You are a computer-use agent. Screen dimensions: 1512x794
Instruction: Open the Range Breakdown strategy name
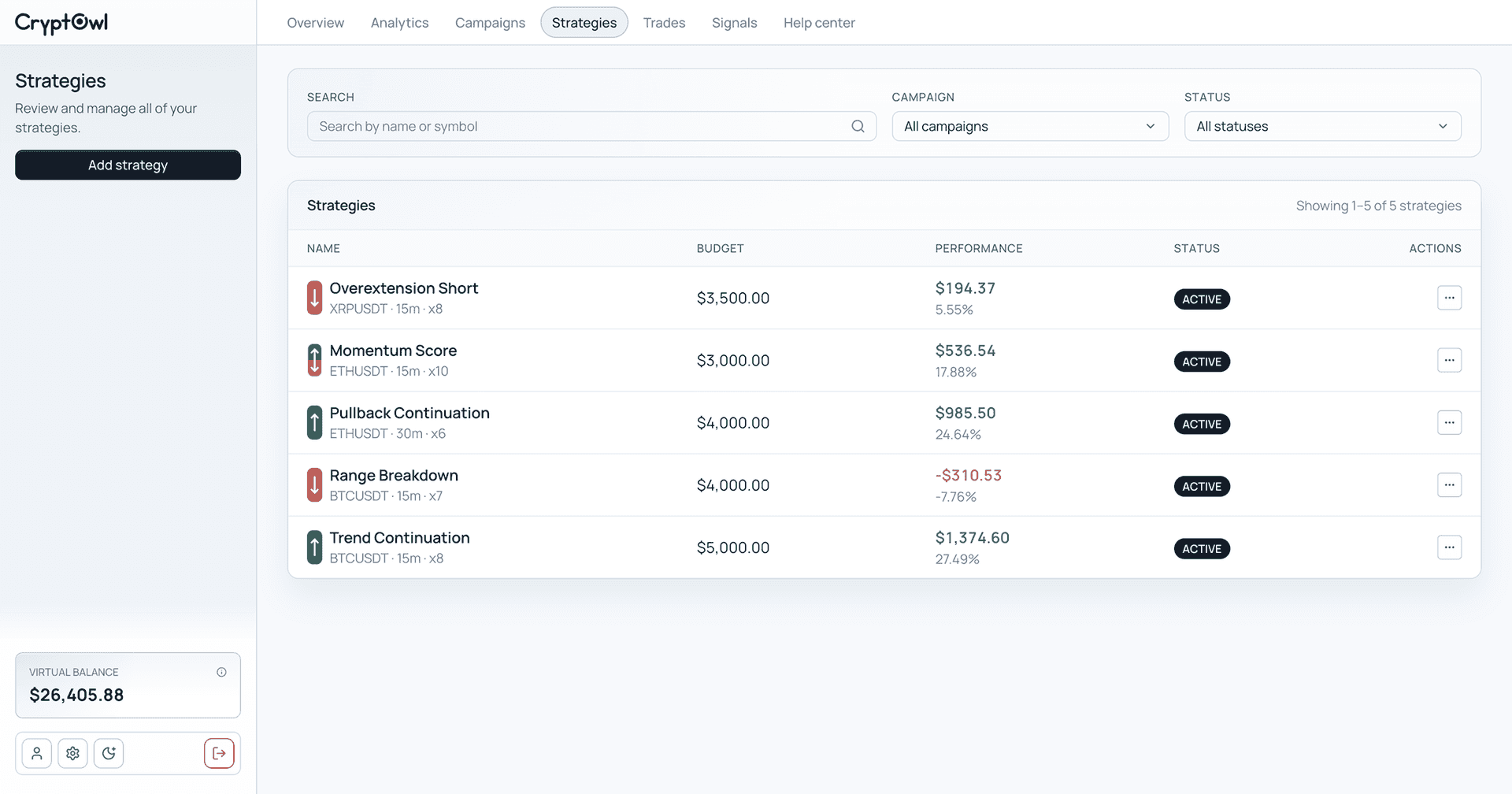coord(394,475)
